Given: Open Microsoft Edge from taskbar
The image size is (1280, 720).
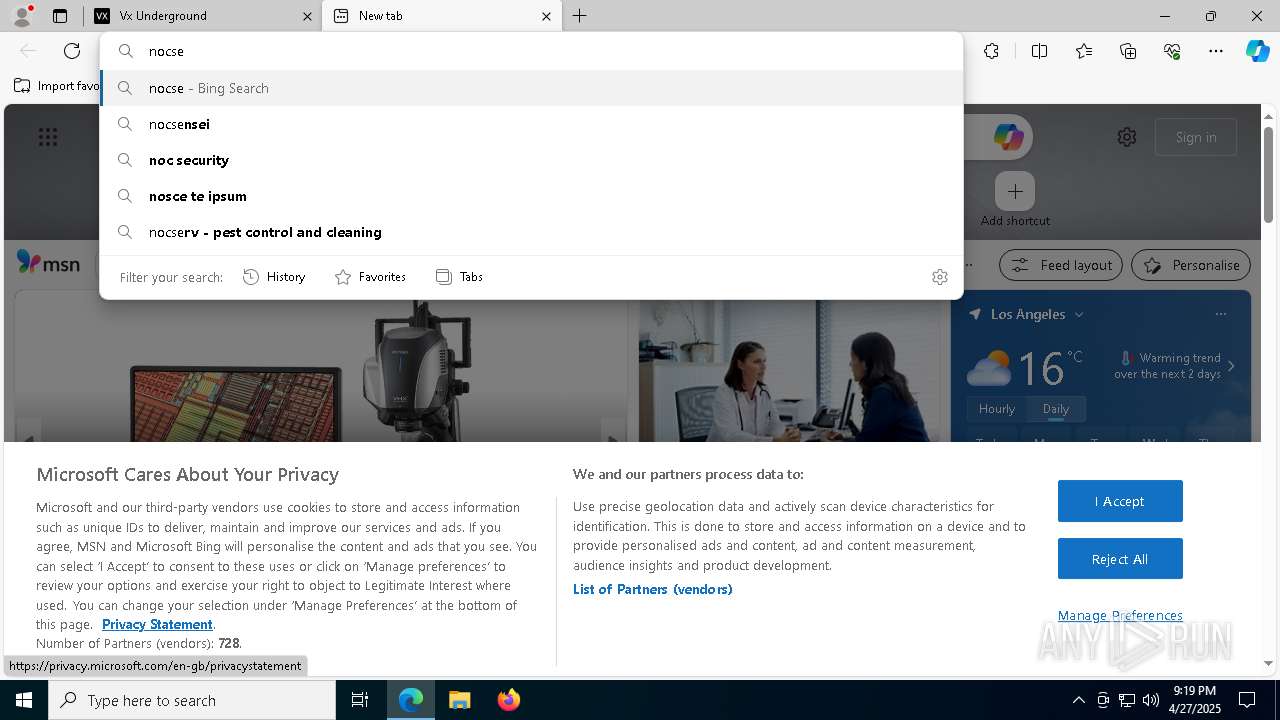Looking at the screenshot, I should 411,700.
